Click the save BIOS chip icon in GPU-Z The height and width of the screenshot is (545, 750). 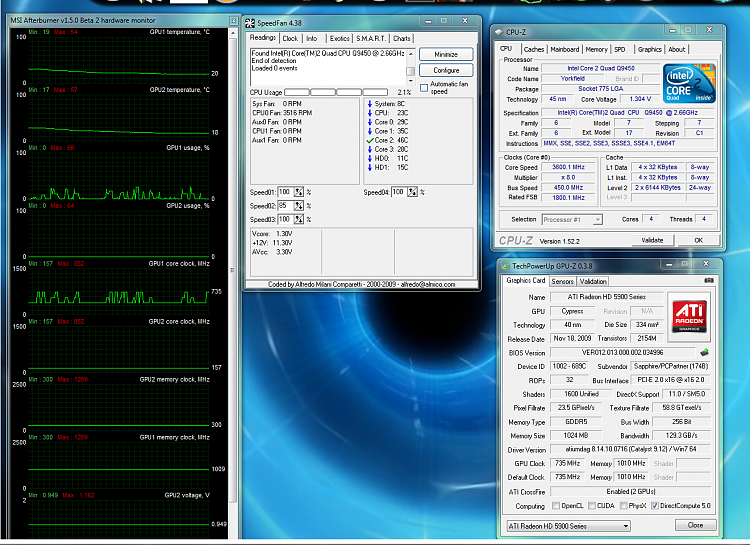tap(704, 353)
